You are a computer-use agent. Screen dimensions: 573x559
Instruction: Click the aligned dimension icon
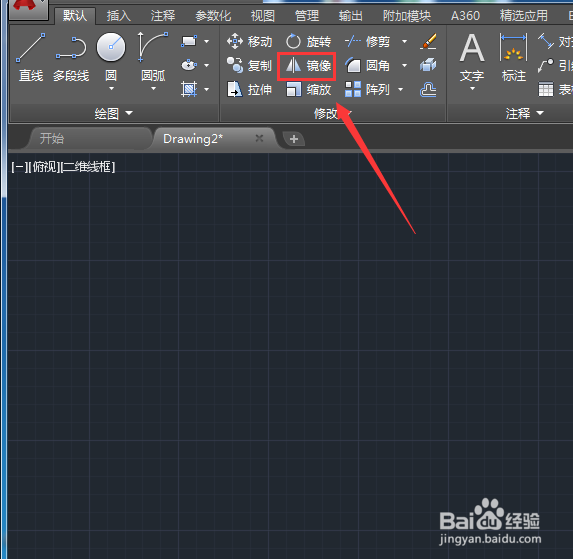click(546, 41)
